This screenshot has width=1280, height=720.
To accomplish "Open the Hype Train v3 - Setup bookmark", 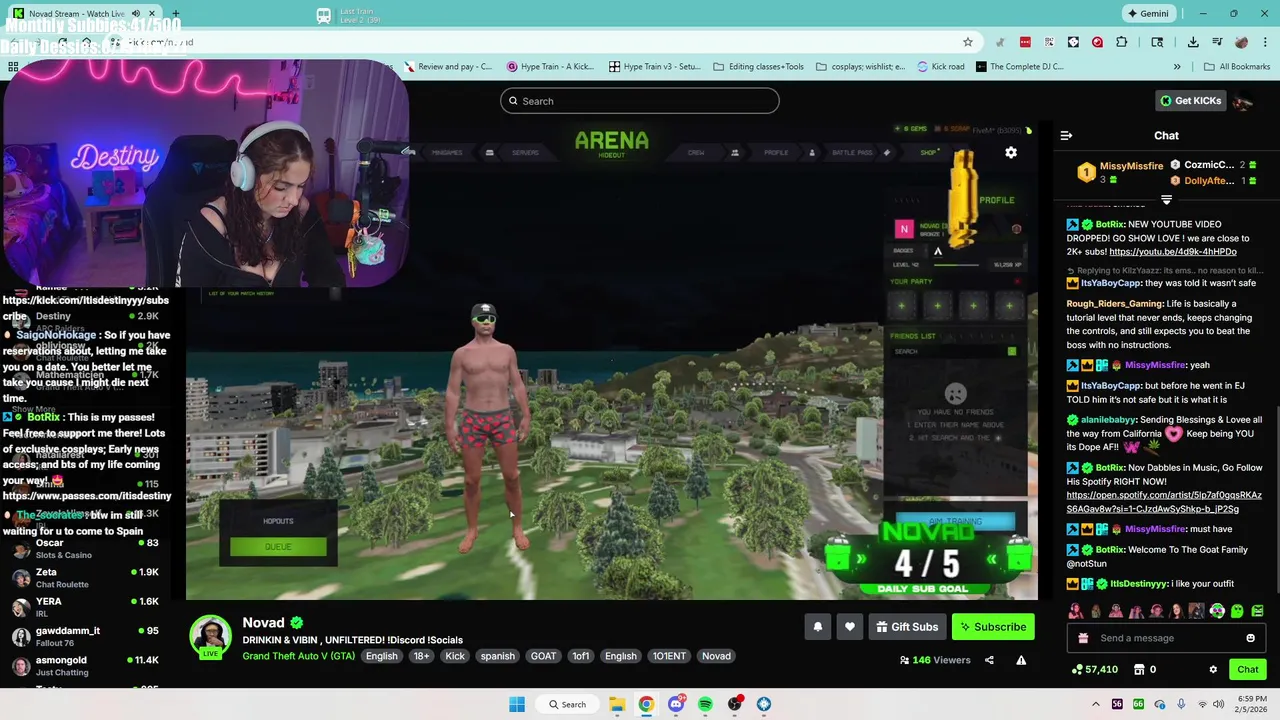I will pyautogui.click(x=654, y=67).
